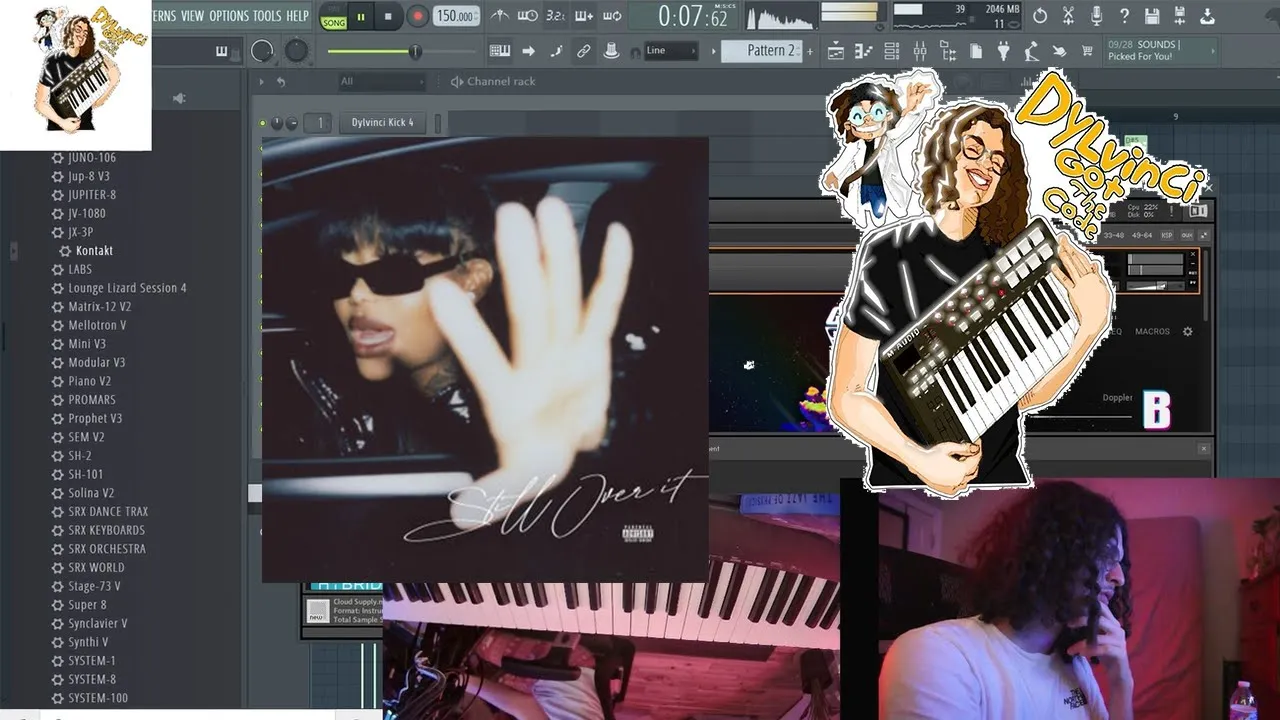Open the Mixer view icon
This screenshot has height=720, width=1280.
tap(920, 51)
